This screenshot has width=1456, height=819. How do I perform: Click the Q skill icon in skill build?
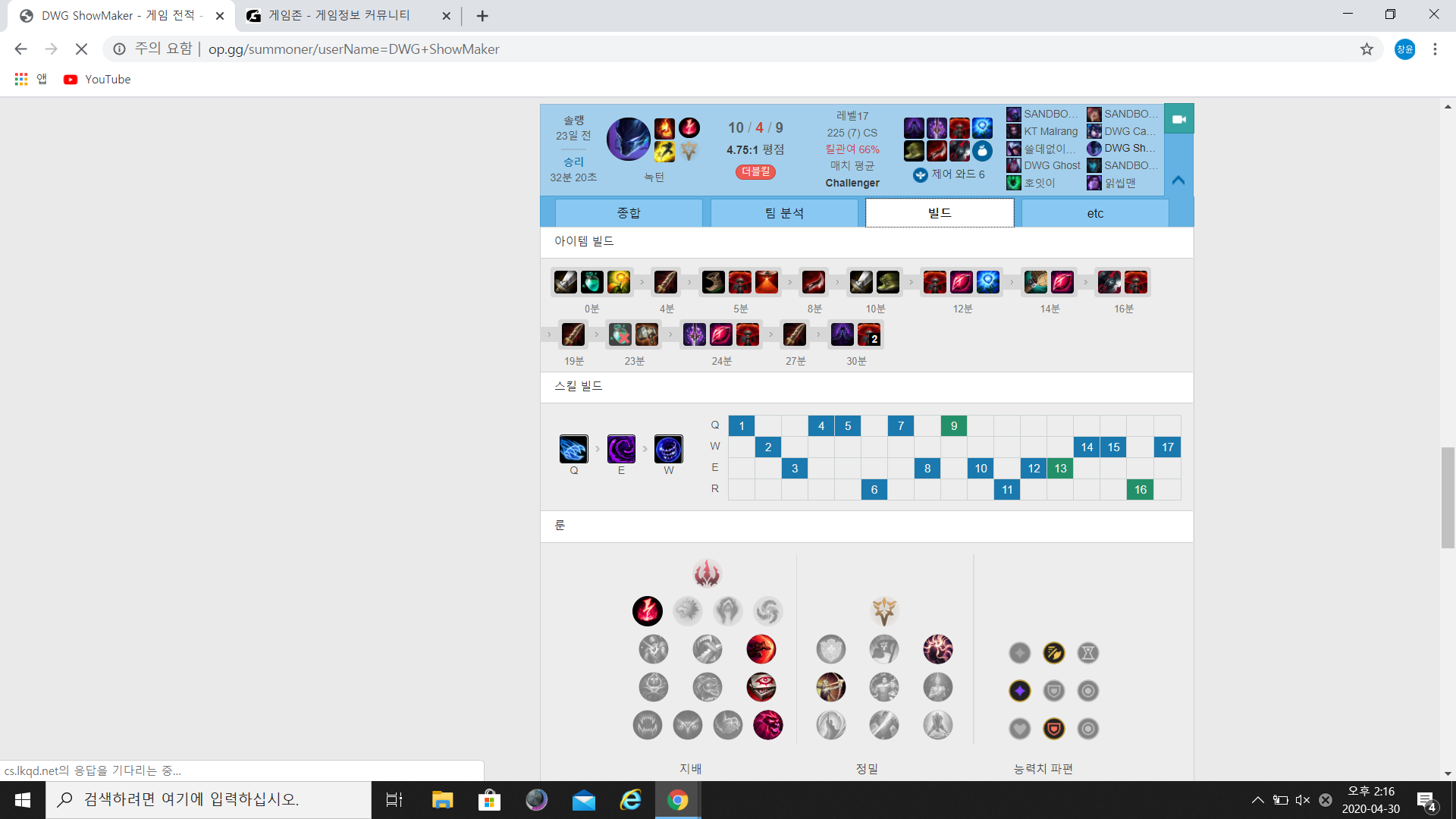[573, 449]
